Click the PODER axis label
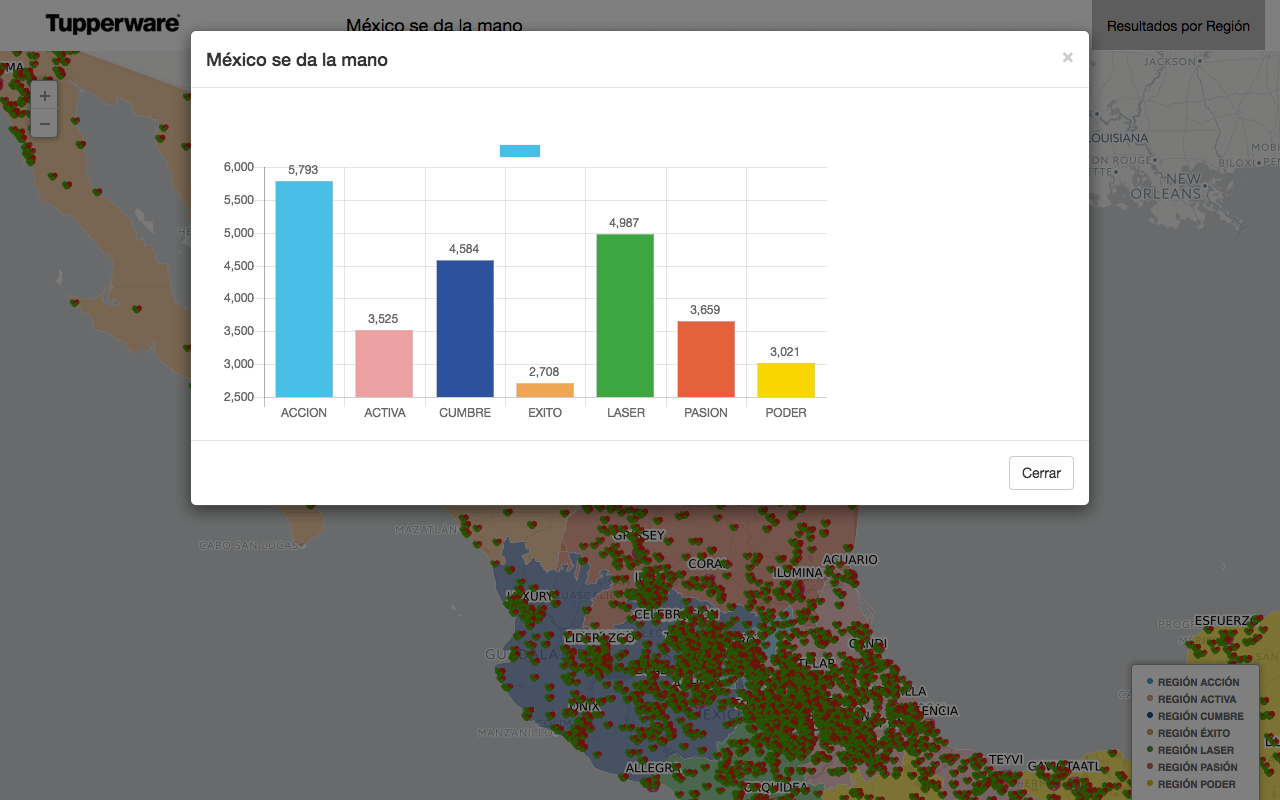Viewport: 1280px width, 800px height. tap(786, 413)
